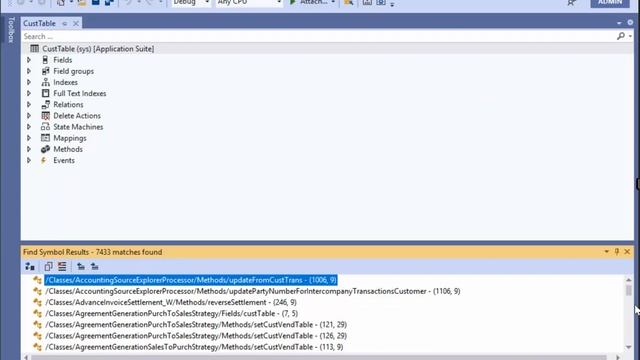Click the pin icon on the CustTable tab
640x360 pixels.
pyautogui.click(x=64, y=24)
